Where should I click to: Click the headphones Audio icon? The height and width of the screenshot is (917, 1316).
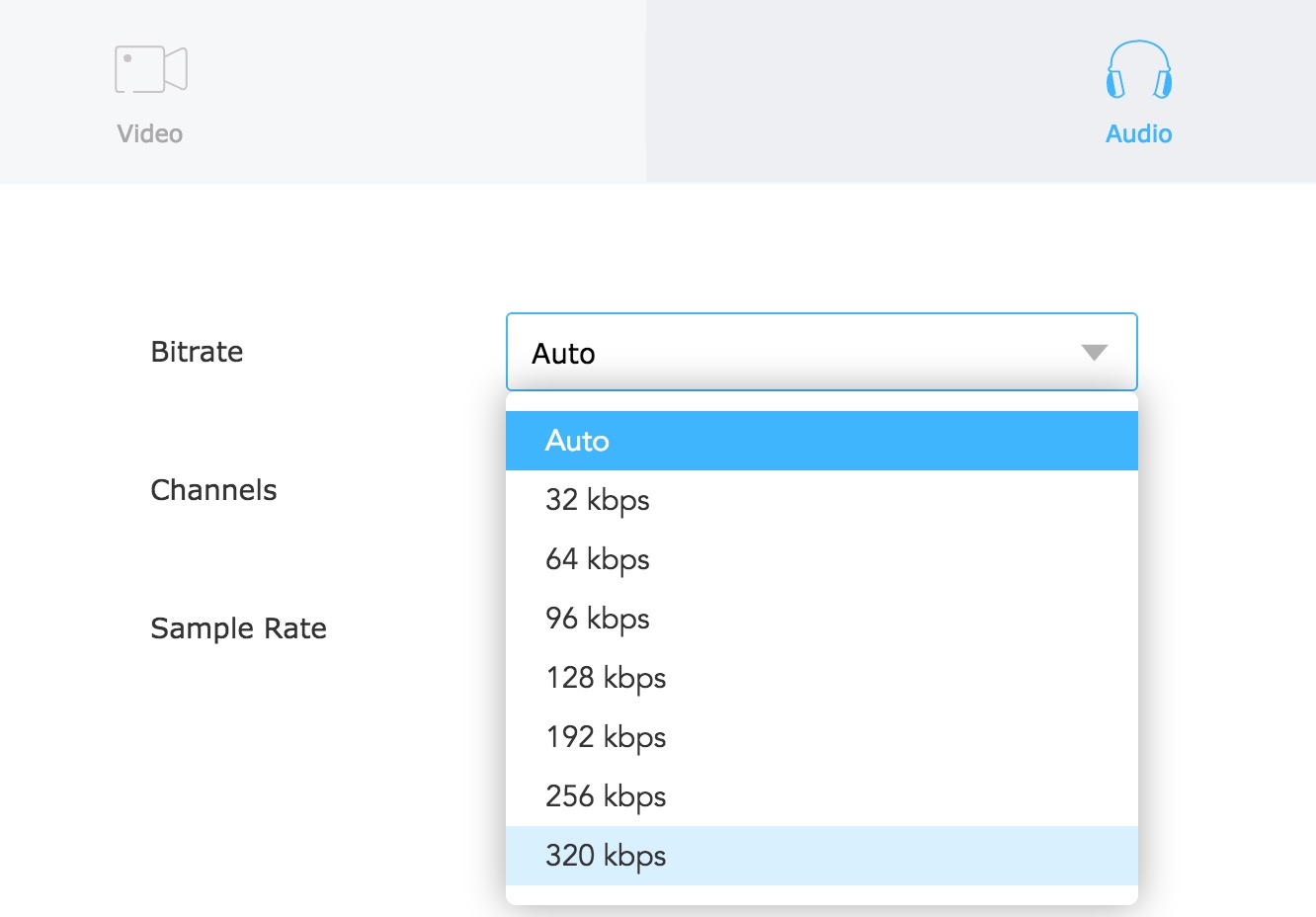coord(1139,69)
